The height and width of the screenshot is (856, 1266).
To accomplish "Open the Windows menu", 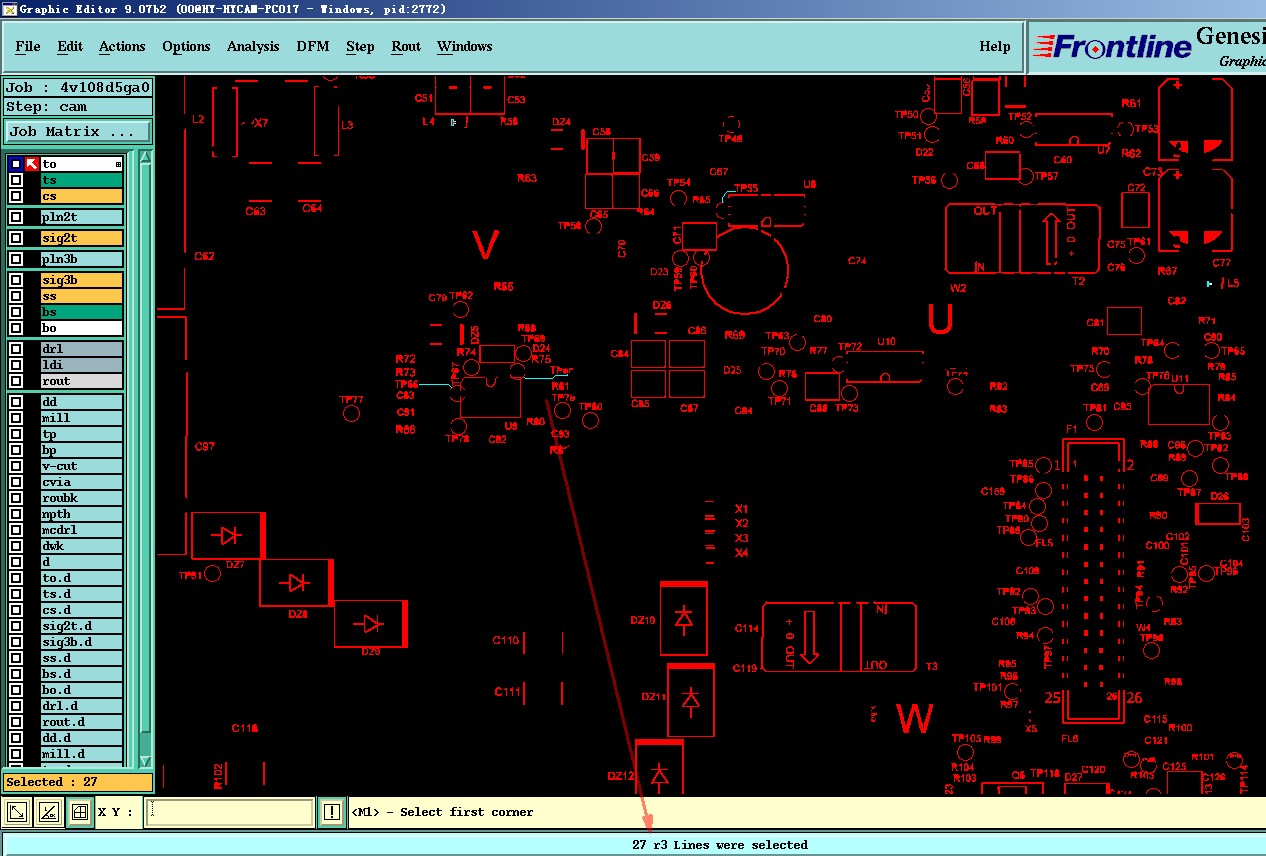I will pyautogui.click(x=465, y=46).
